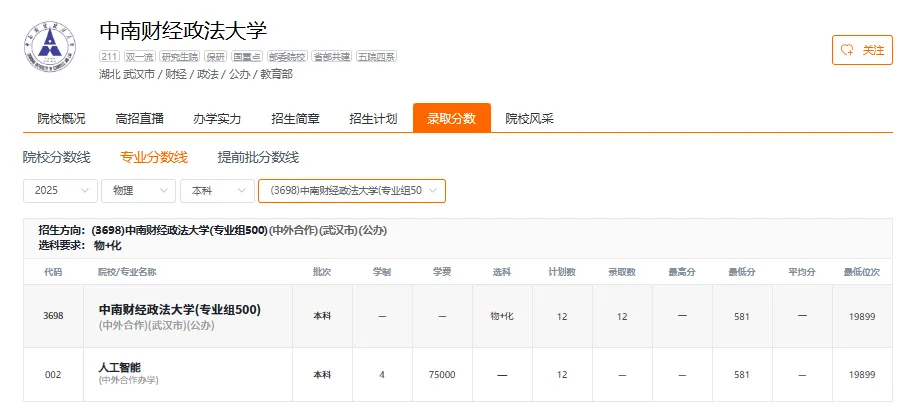This screenshot has width=909, height=417.
Task: Click the 双一流 tag
Action: [x=139, y=56]
